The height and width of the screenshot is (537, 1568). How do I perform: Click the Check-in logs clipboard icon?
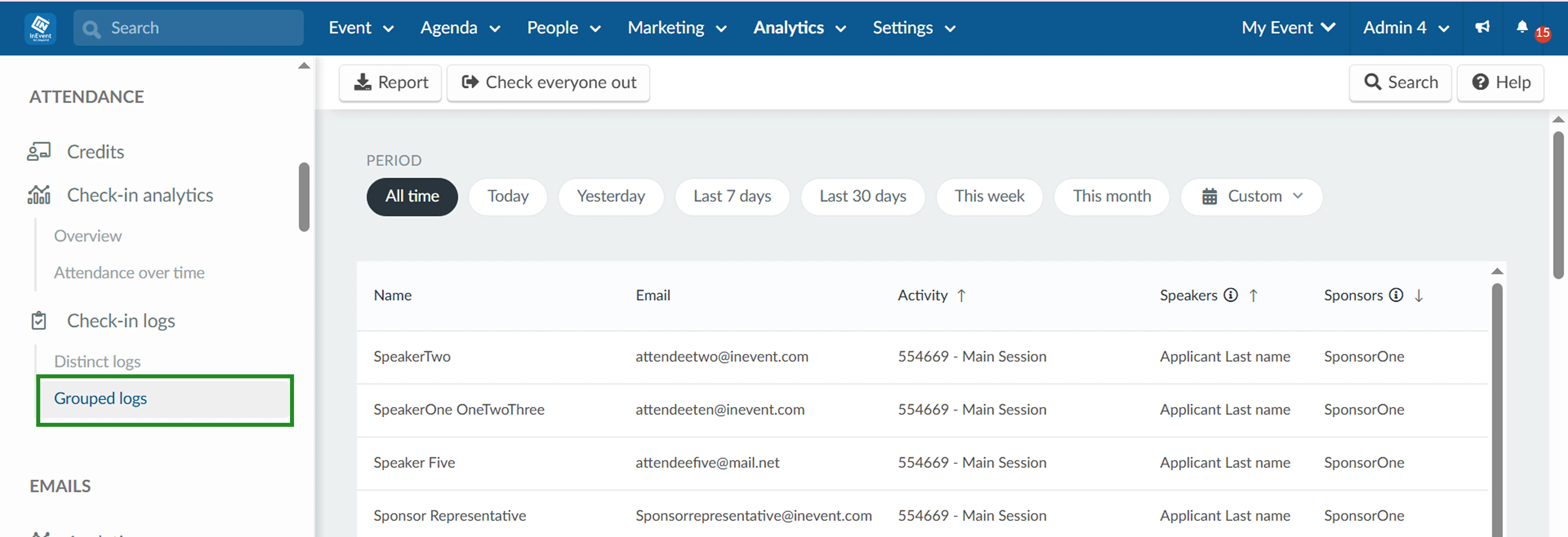click(39, 321)
